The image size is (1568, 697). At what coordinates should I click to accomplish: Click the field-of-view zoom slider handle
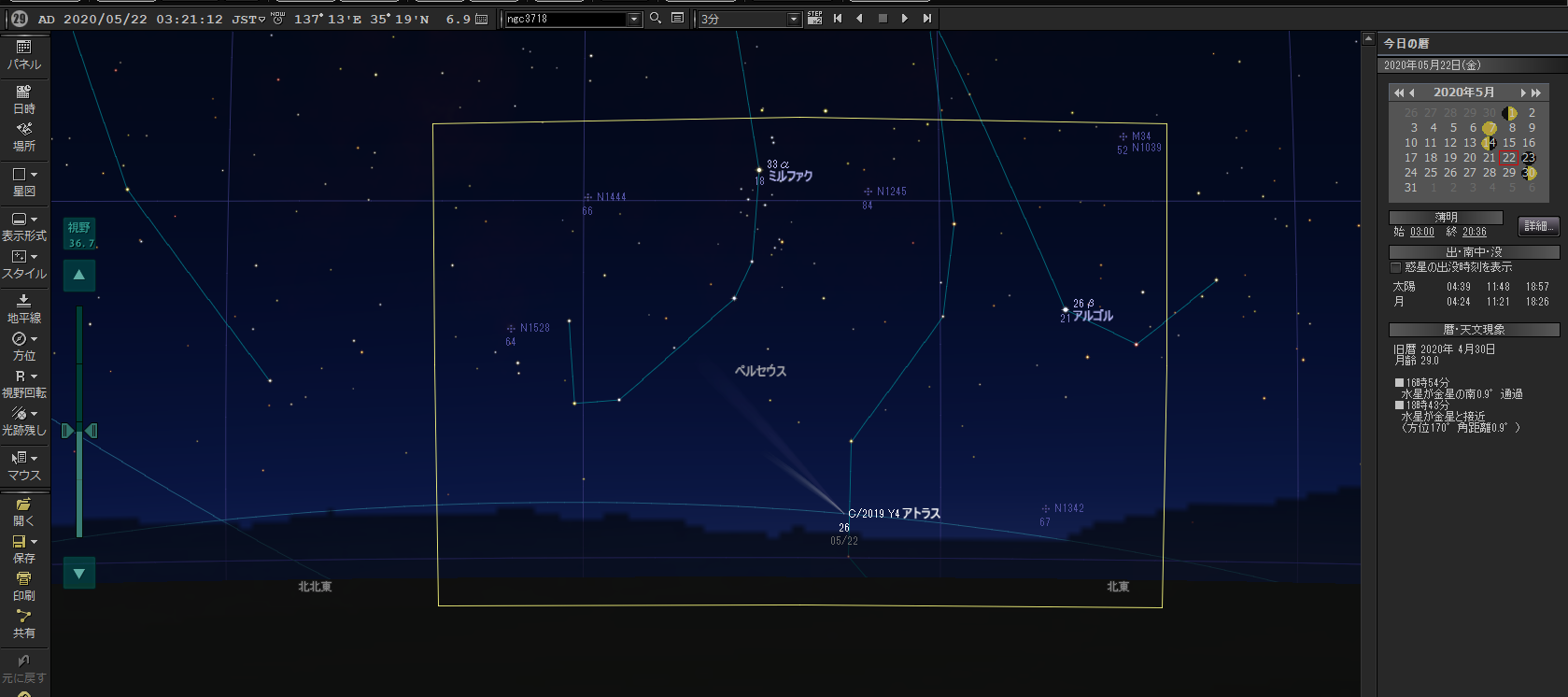79,431
